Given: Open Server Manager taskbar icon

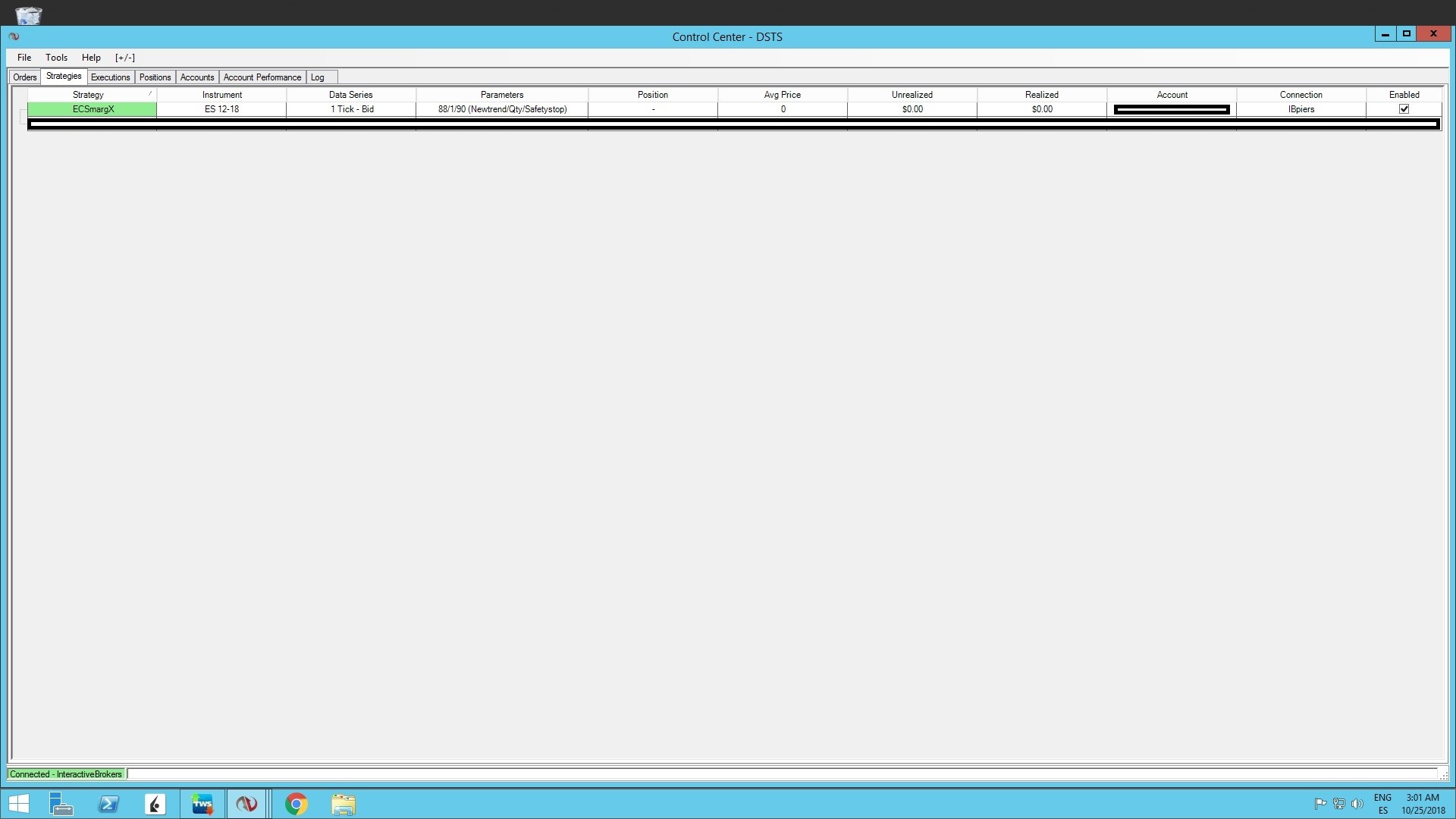Looking at the screenshot, I should coord(61,804).
